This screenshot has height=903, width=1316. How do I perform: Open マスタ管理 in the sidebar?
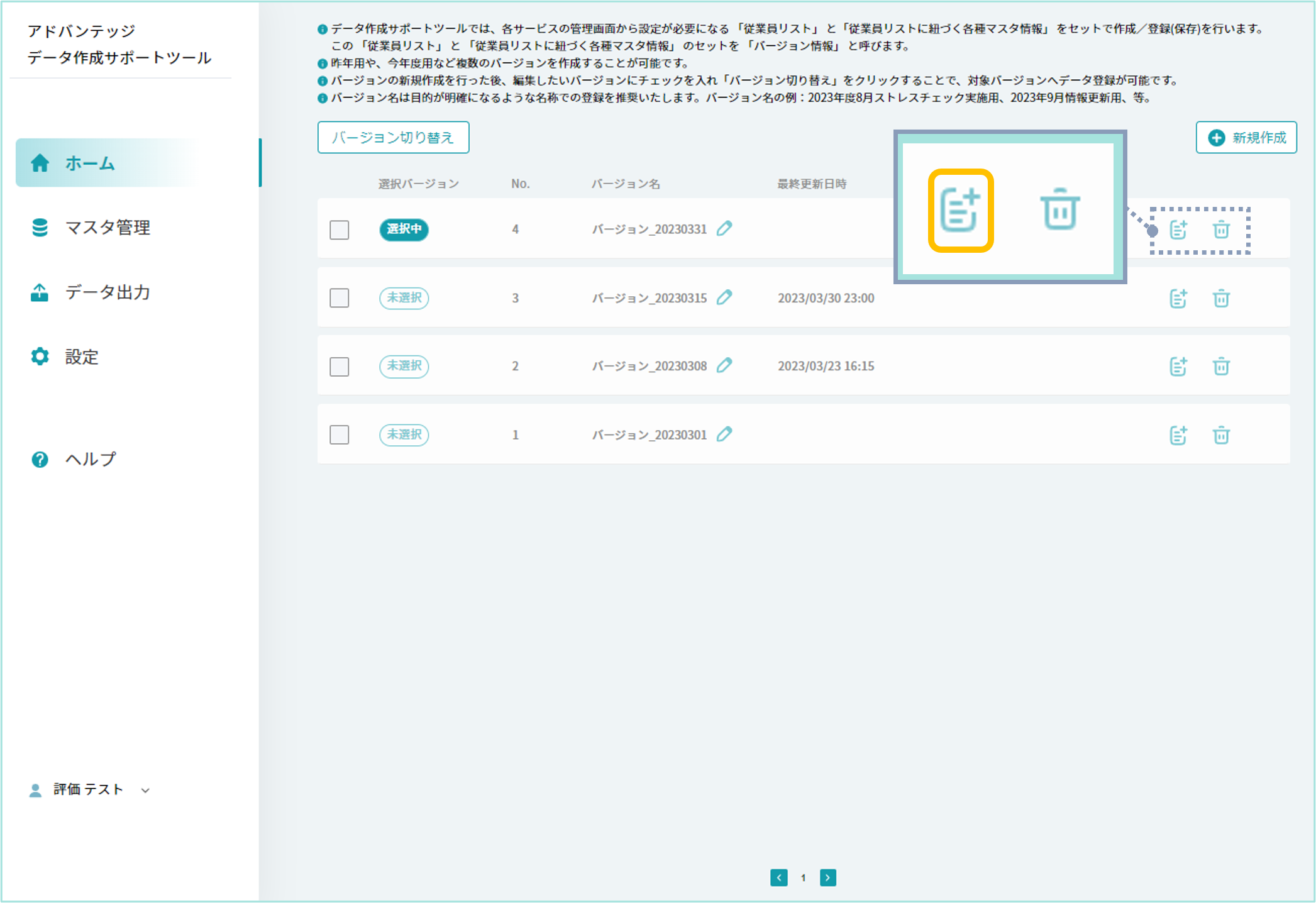108,228
